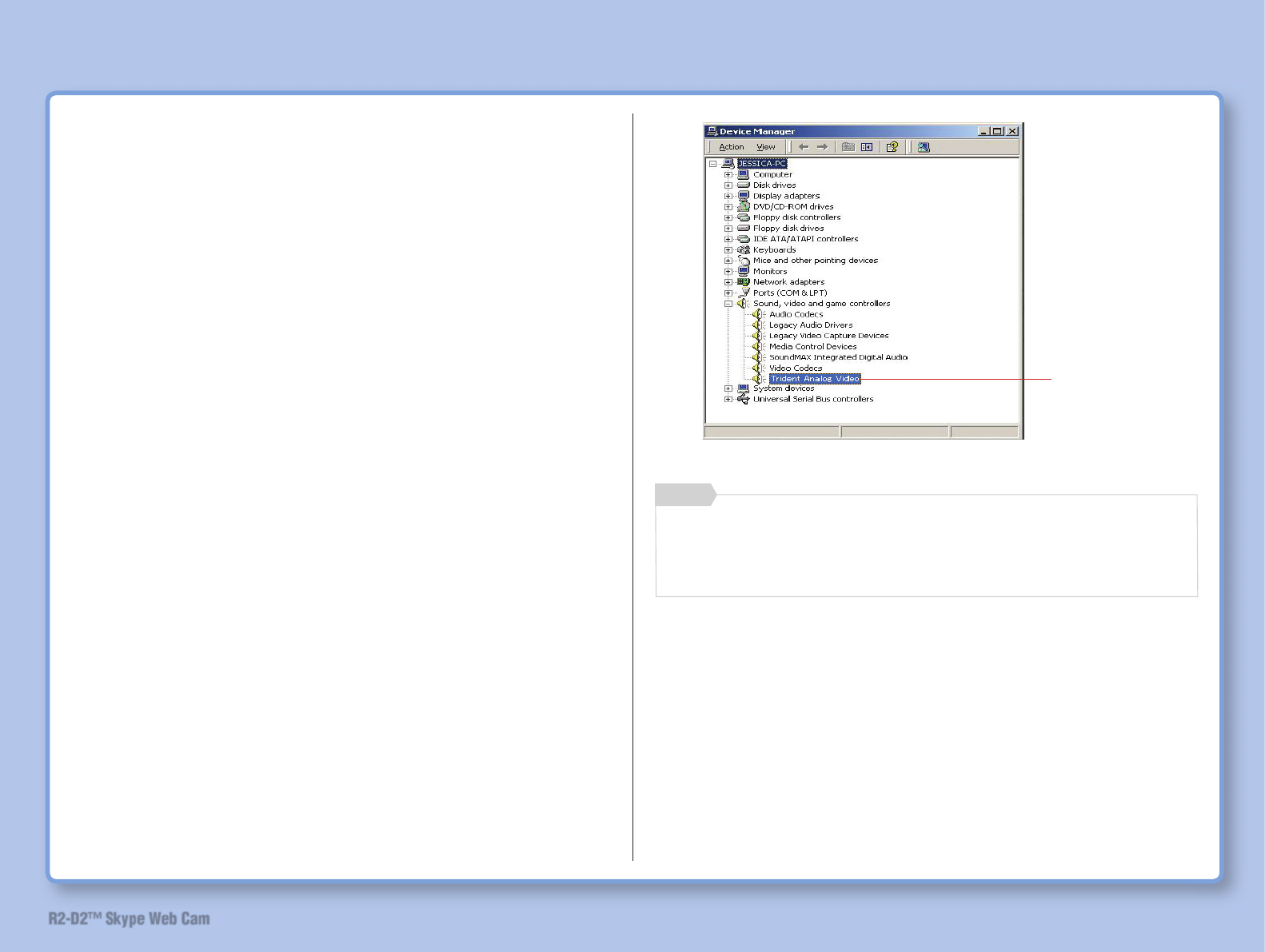Collapse the JESSICA-PC root node

712,164
